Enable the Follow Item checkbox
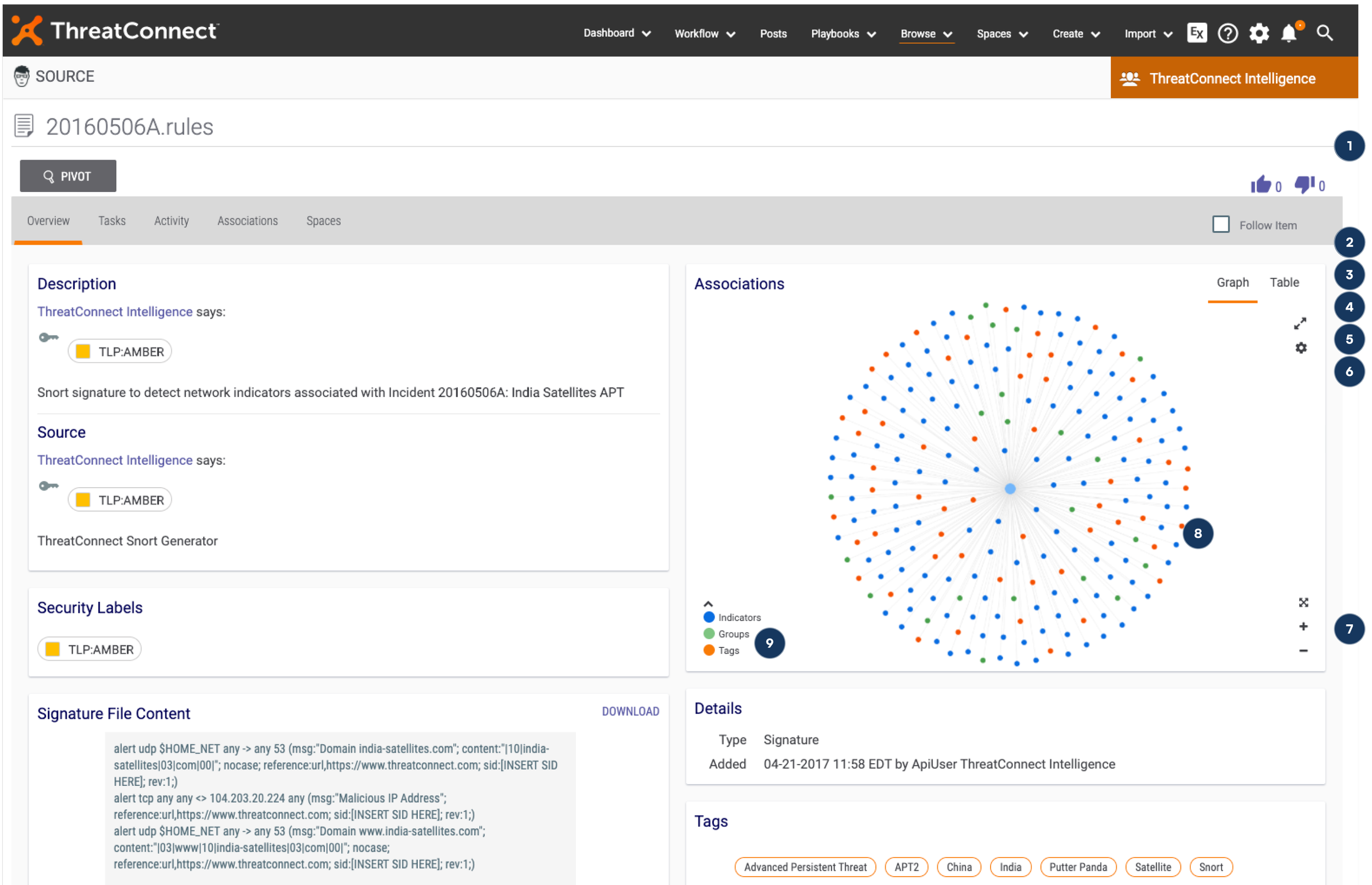 point(1221,224)
